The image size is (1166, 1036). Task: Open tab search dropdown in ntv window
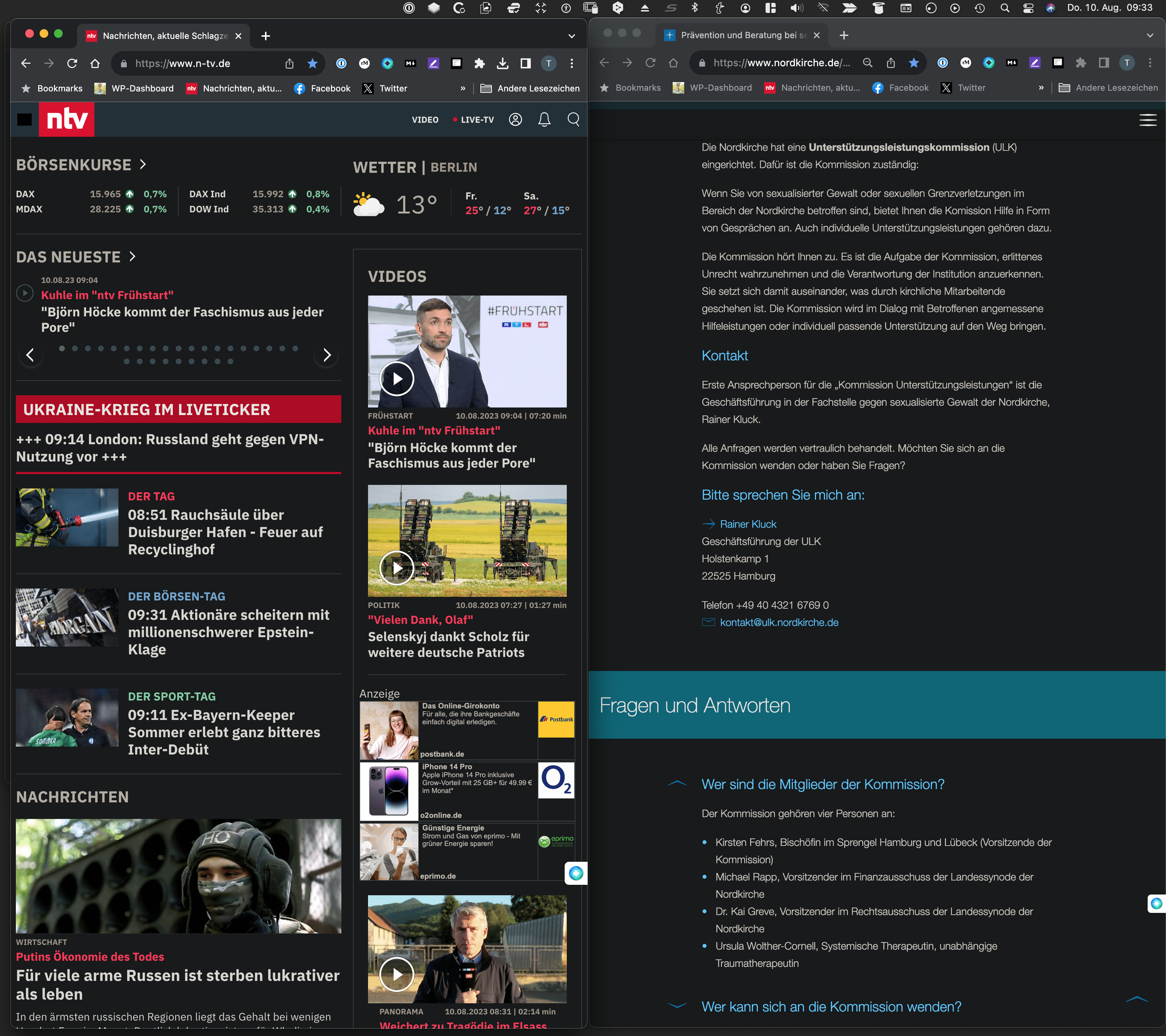pyautogui.click(x=571, y=36)
